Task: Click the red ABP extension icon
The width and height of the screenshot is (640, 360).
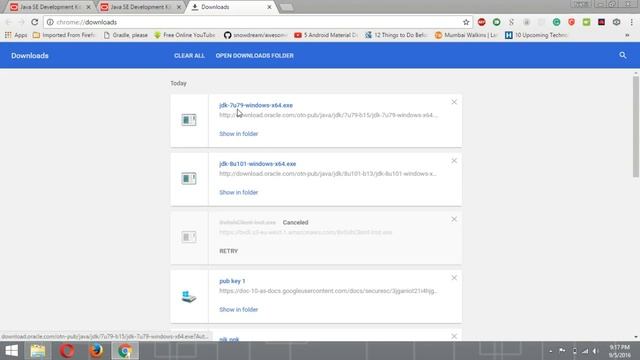Action: [482, 22]
